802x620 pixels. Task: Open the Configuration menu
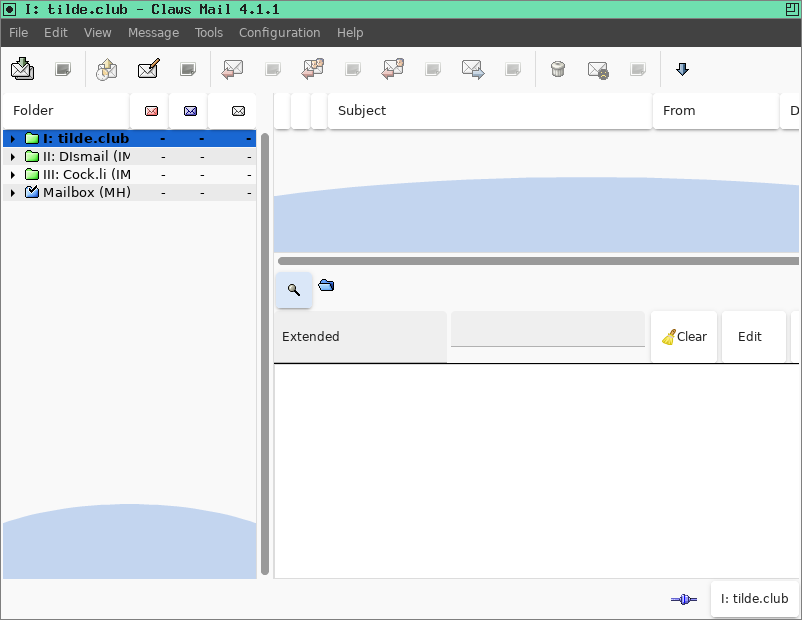coord(280,33)
